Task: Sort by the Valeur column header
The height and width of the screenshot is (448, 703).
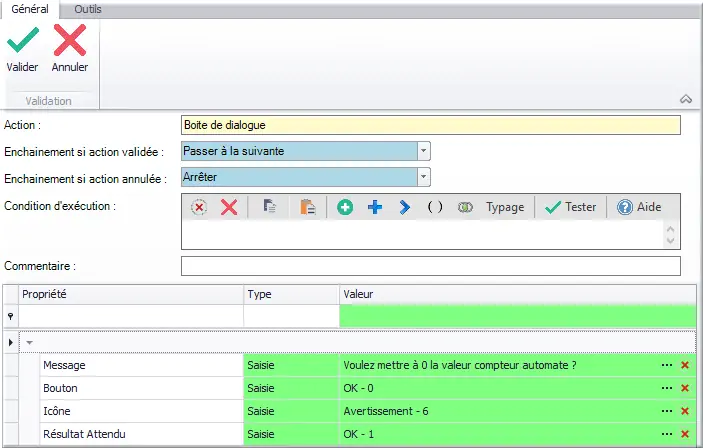Action: tap(518, 294)
